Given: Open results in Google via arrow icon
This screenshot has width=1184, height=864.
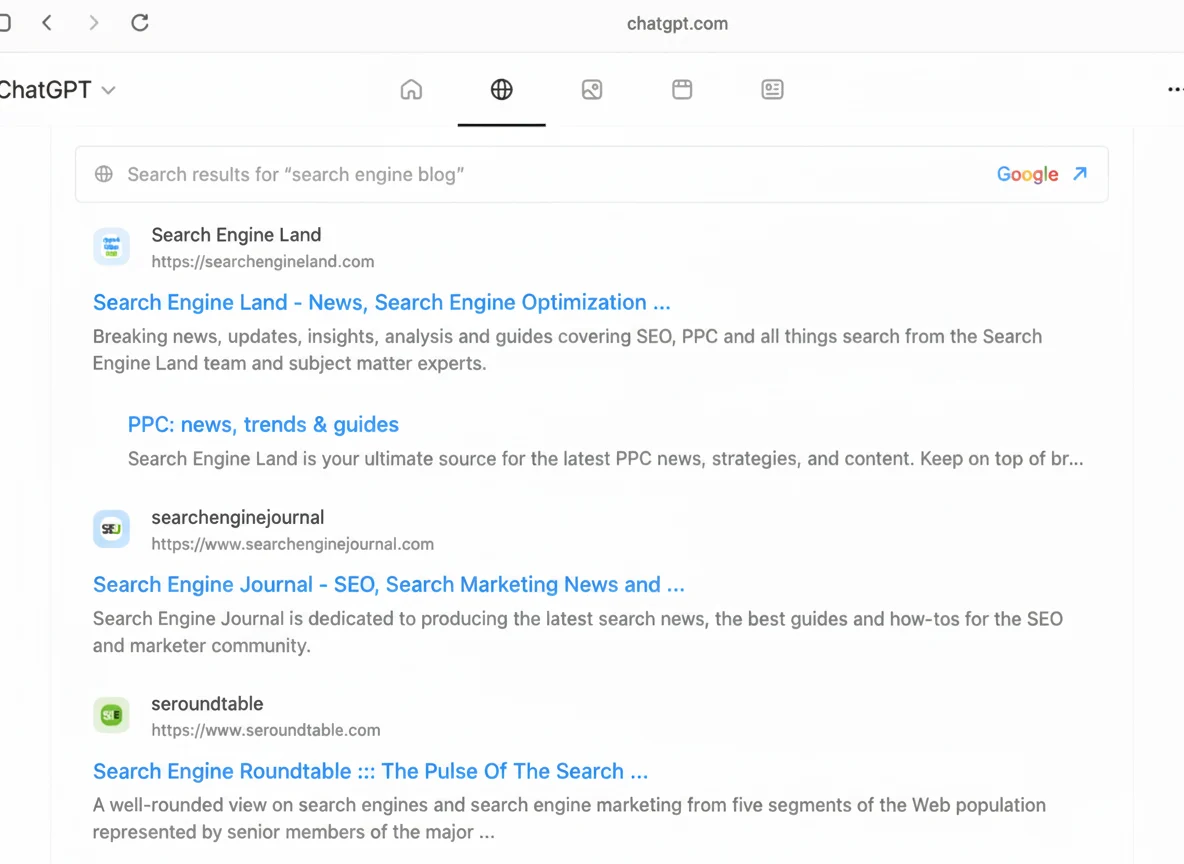Looking at the screenshot, I should 1080,174.
